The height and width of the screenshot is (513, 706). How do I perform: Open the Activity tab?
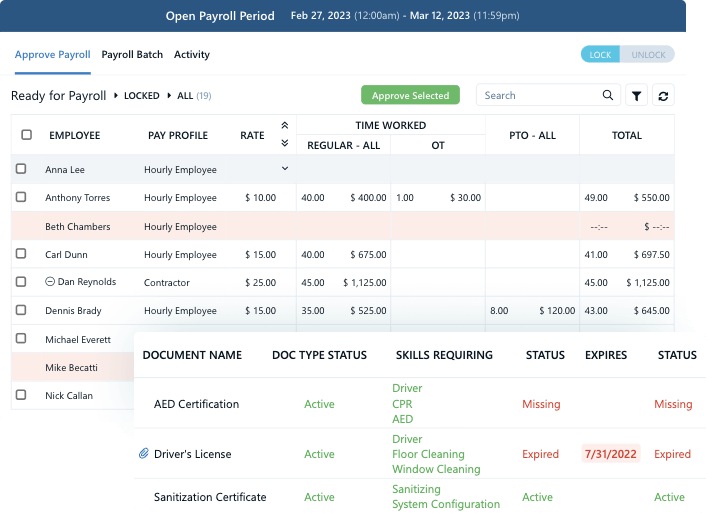192,55
